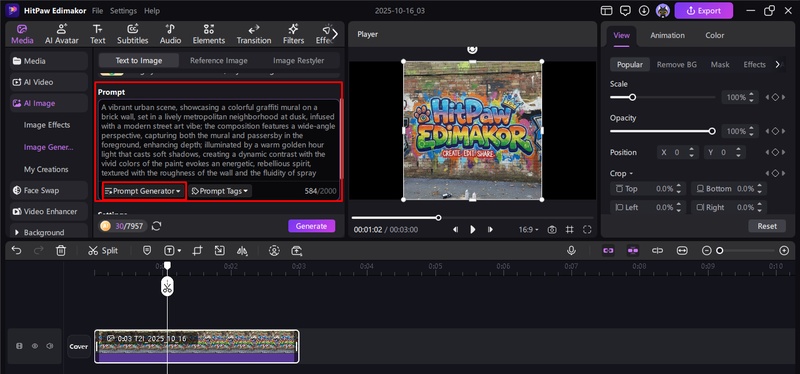The width and height of the screenshot is (800, 374).
Task: Switch to the Animation tab
Action: [667, 35]
